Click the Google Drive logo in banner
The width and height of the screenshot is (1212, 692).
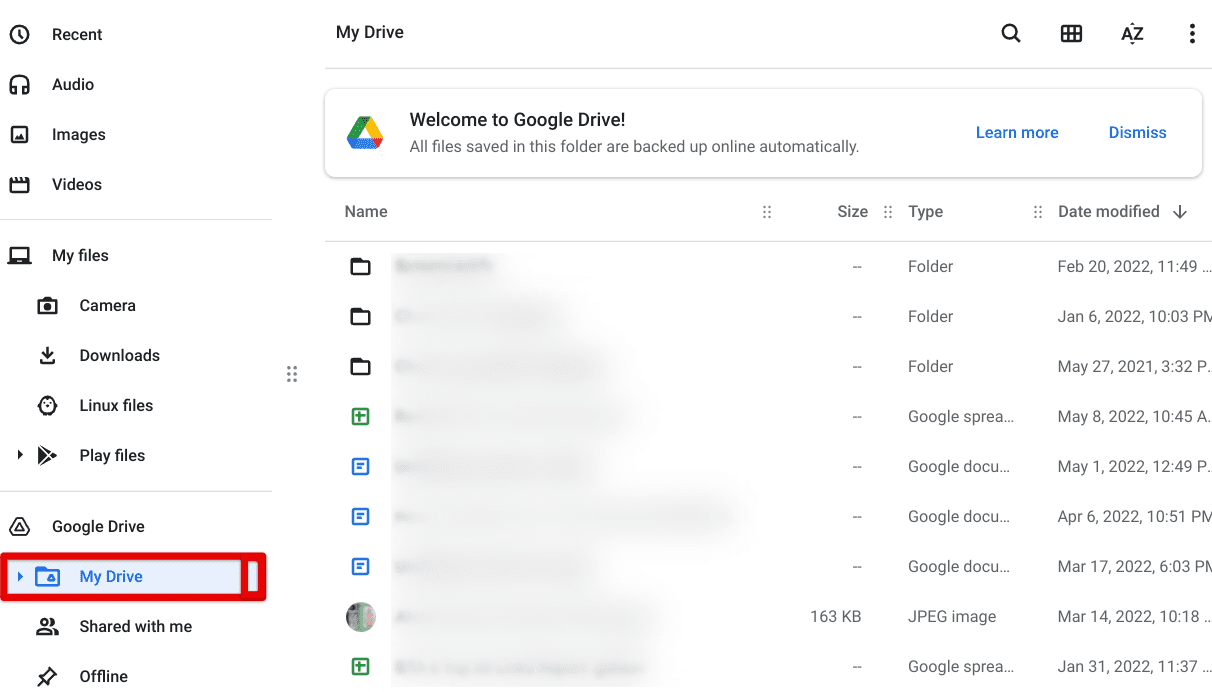(365, 132)
